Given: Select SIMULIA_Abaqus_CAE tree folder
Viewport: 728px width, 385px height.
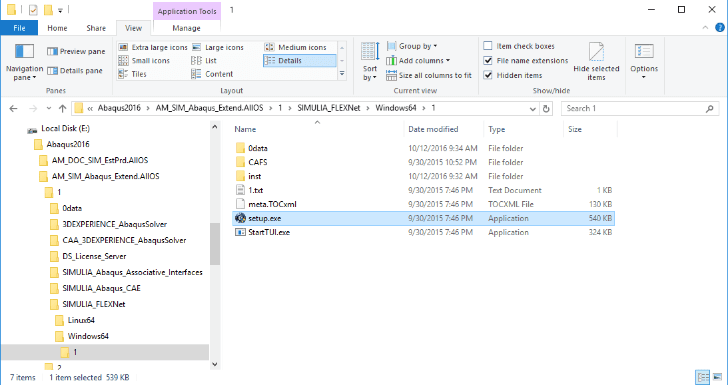Looking at the screenshot, I should tap(101, 288).
